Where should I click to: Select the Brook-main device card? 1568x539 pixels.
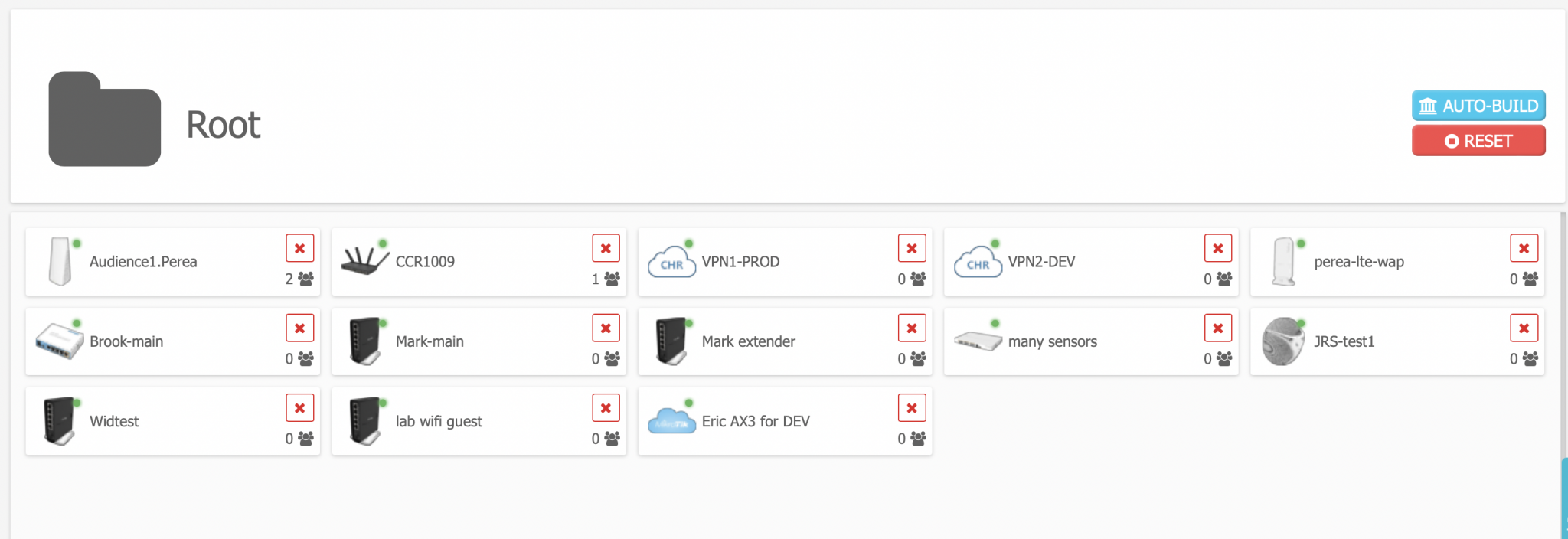coord(172,341)
